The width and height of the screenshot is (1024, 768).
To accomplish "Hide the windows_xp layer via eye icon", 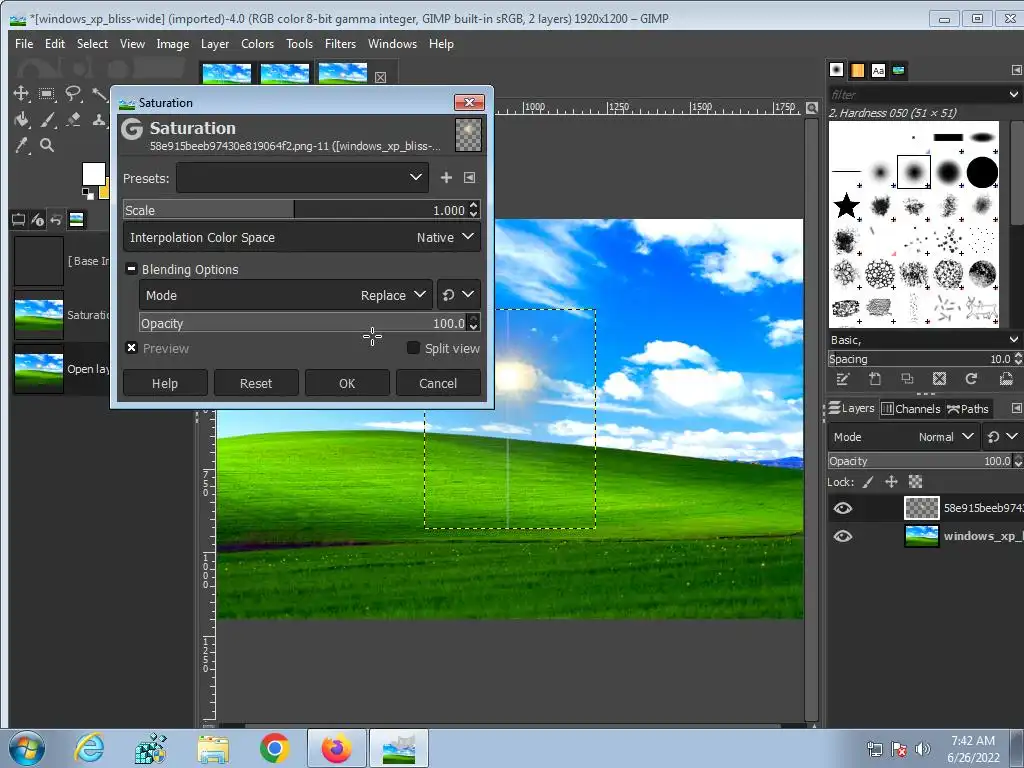I will (x=843, y=536).
